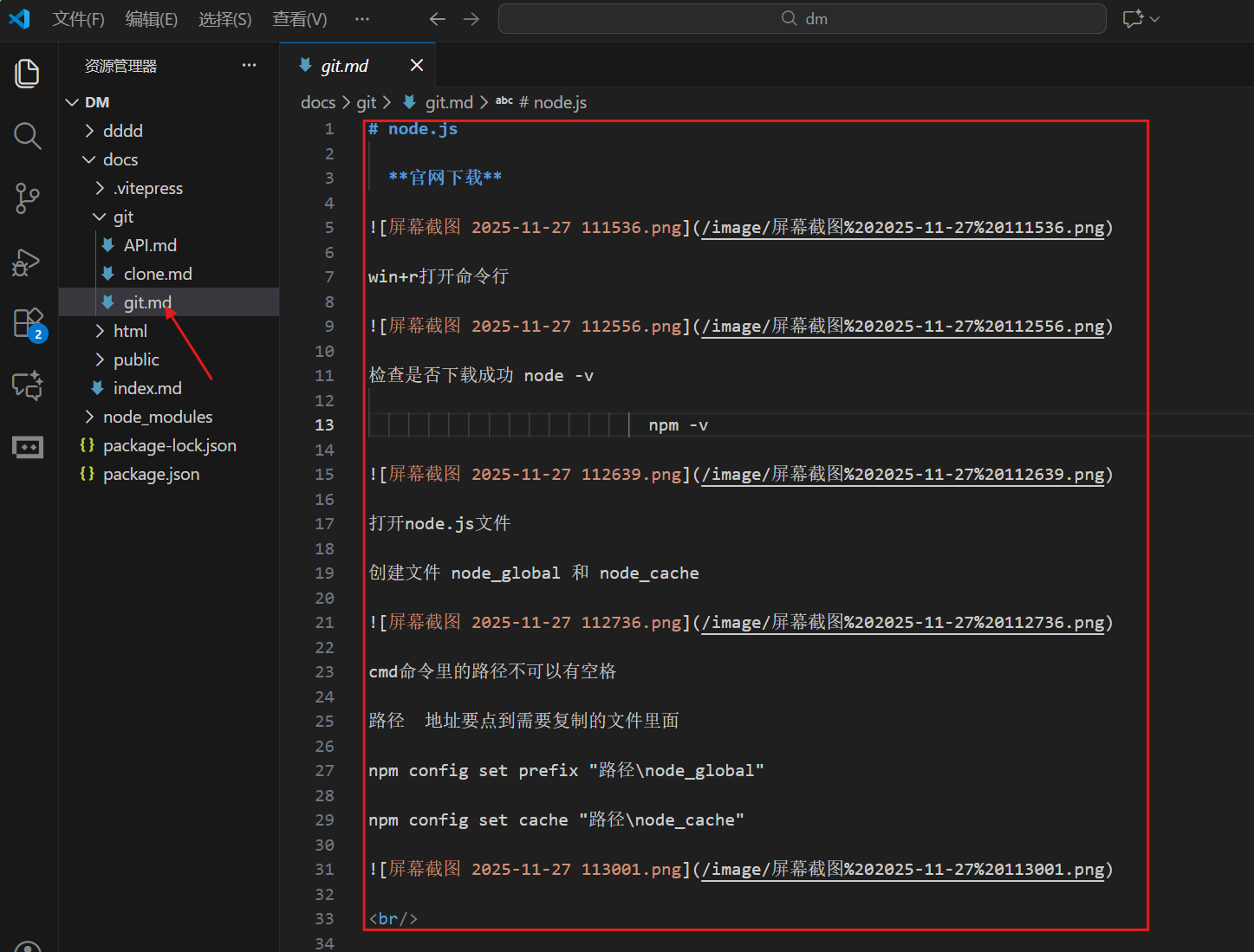Open Extensions view with badge
The height and width of the screenshot is (952, 1254).
(28, 324)
